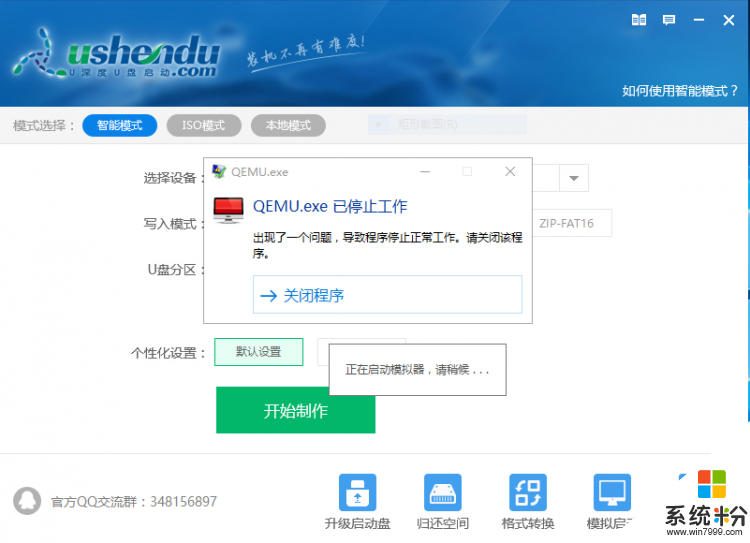Viewport: 750px width, 543px height.
Task: Open the tutorial book icon in header
Action: 639,20
